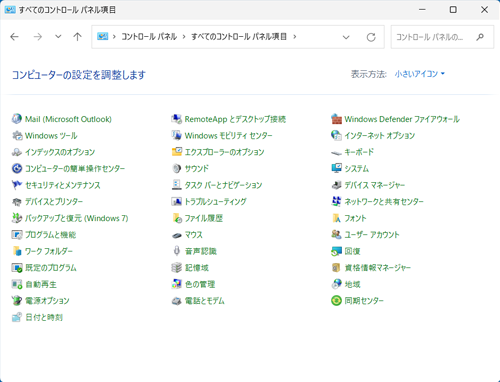The height and width of the screenshot is (382, 500).
Task: Click the 自動再生 icon
Action: pyautogui.click(x=17, y=284)
